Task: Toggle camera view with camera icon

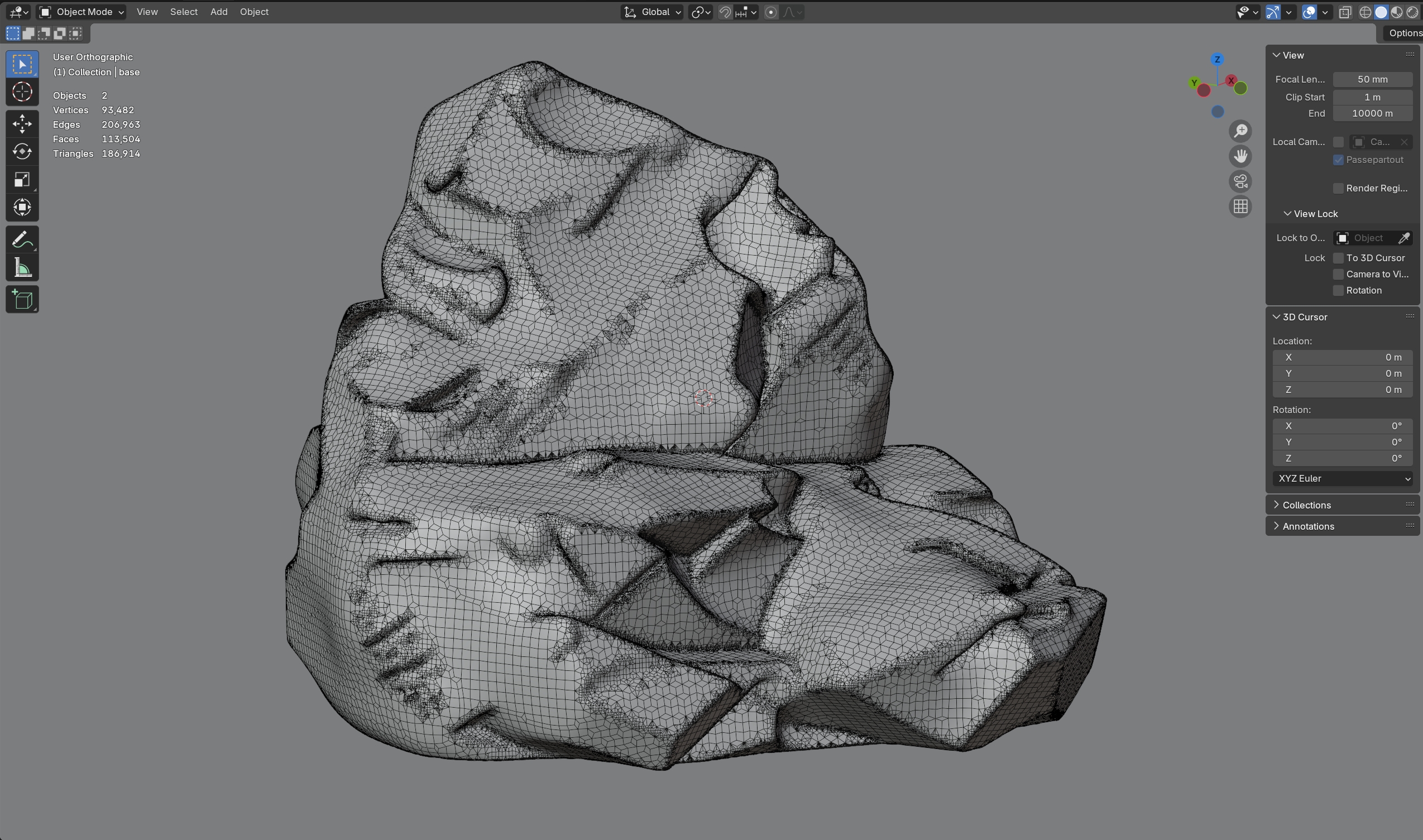Action: click(1240, 182)
